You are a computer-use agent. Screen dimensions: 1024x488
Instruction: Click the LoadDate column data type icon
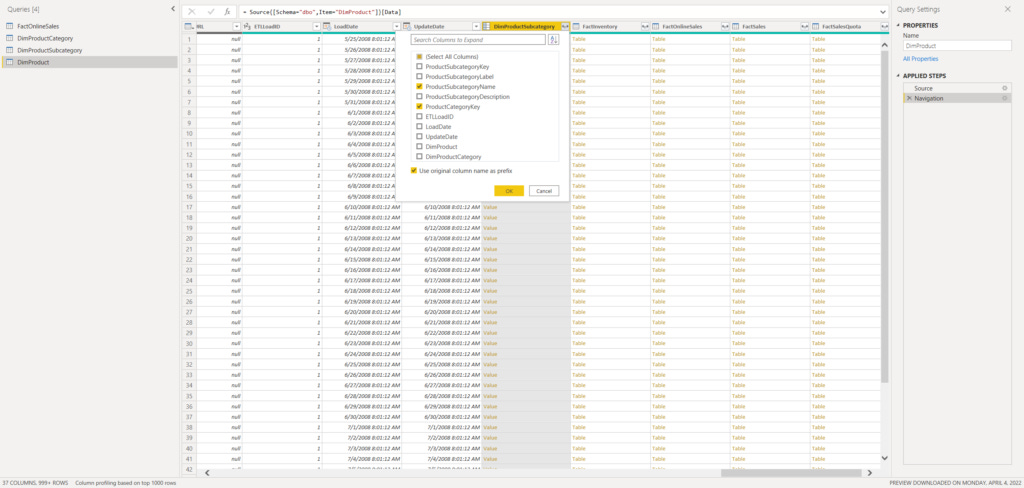[x=327, y=26]
